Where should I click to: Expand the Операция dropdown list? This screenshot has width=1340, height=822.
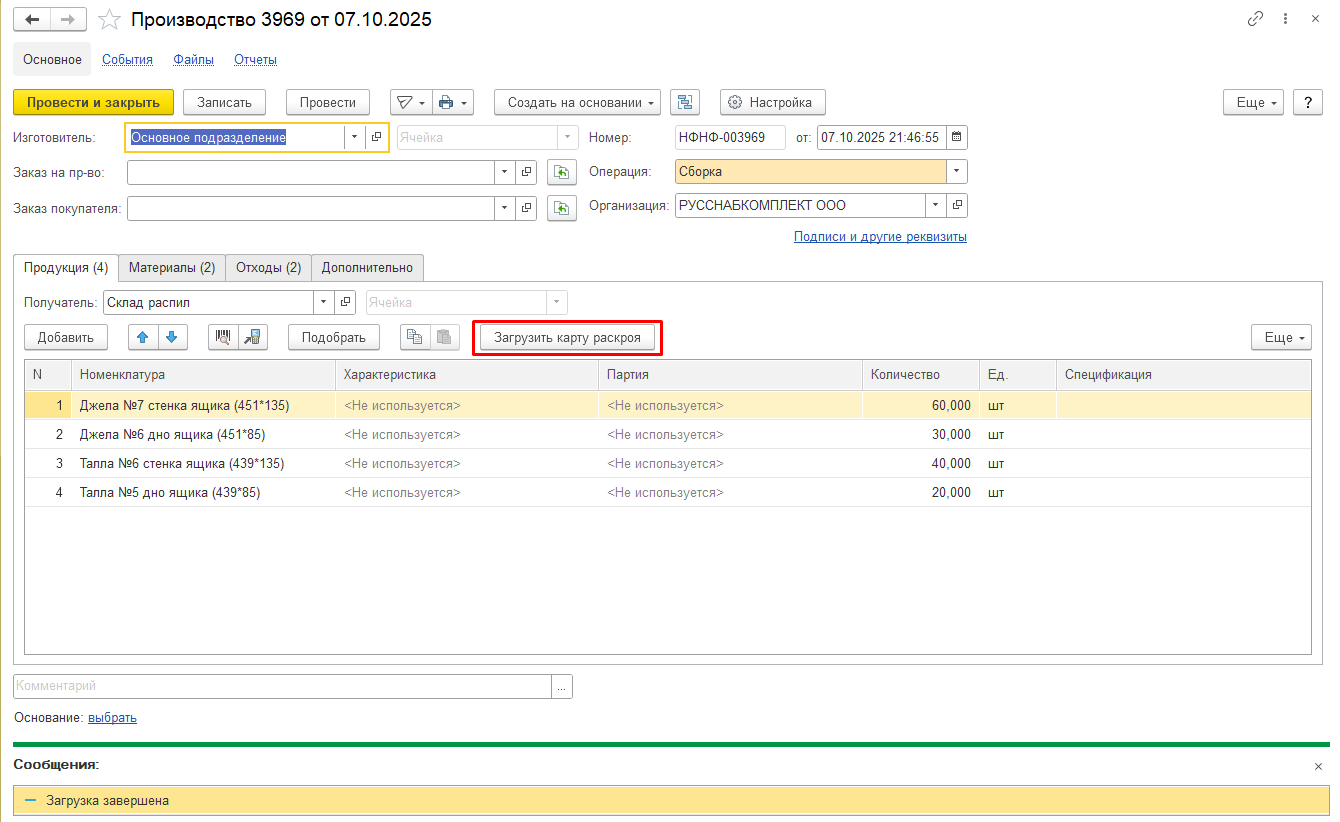pyautogui.click(x=957, y=172)
